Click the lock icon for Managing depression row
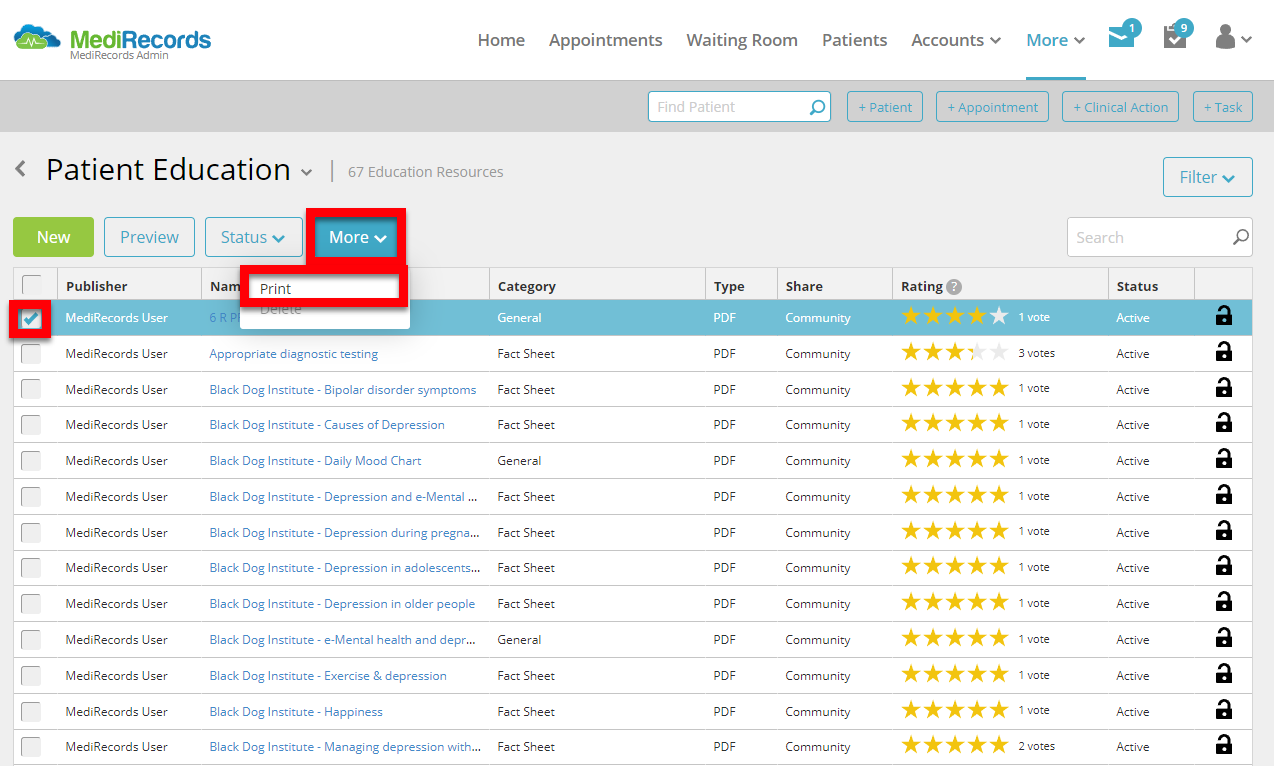Screen dimensions: 1274x766 [1223, 745]
